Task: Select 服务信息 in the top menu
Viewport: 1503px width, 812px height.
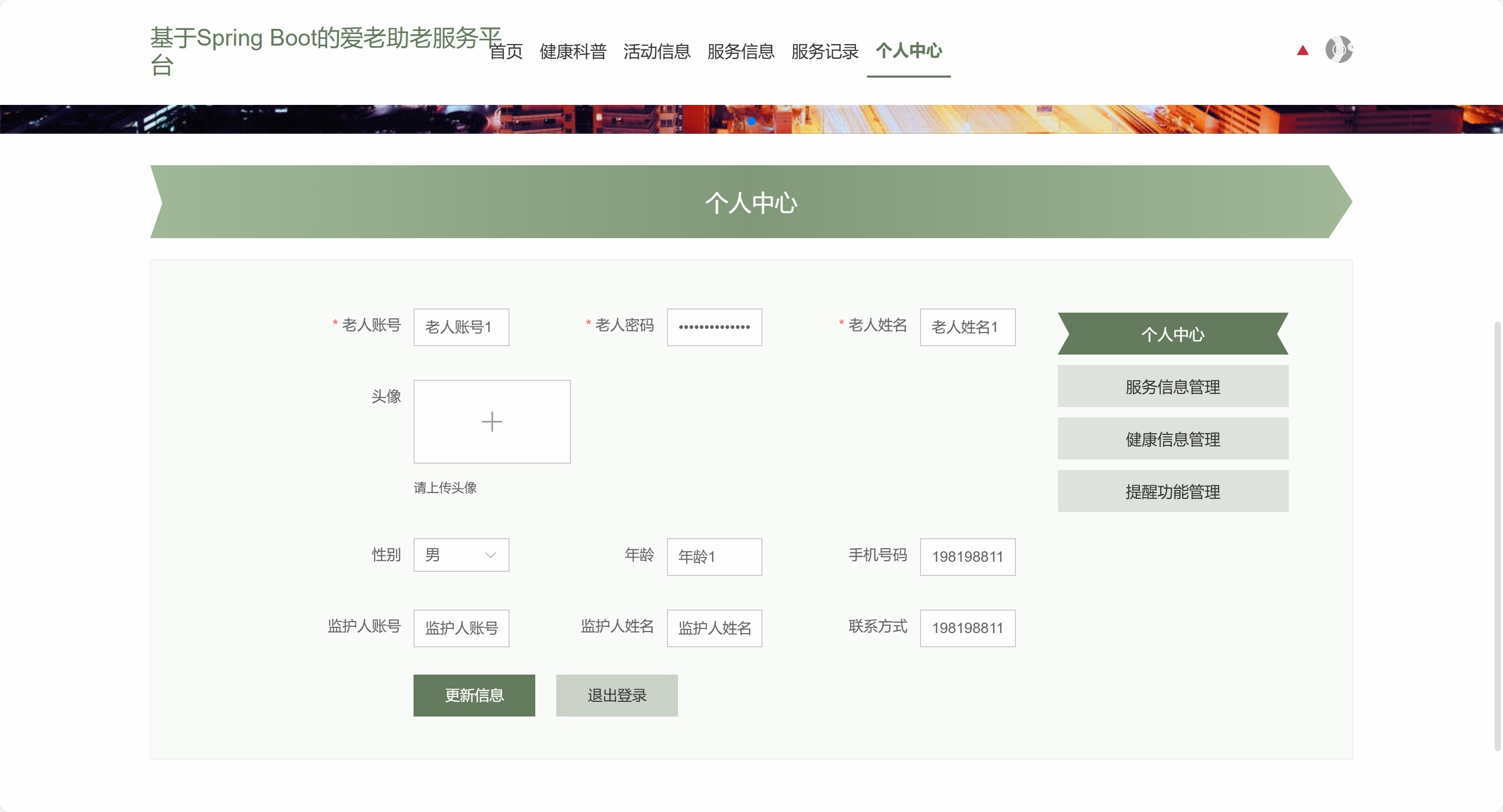Action: tap(740, 51)
